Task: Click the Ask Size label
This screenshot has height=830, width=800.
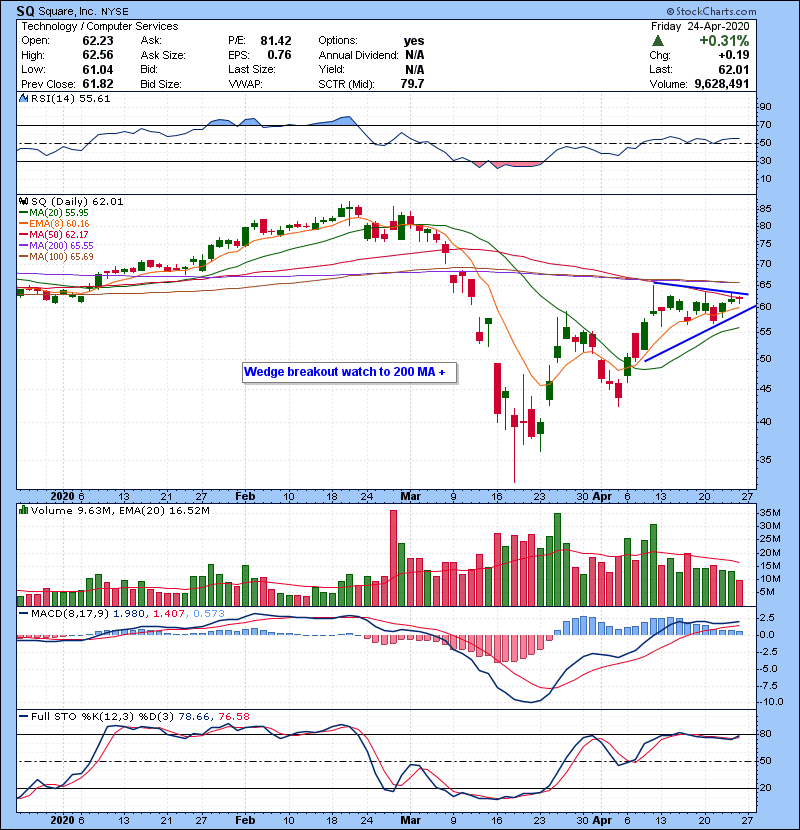Action: pos(163,55)
